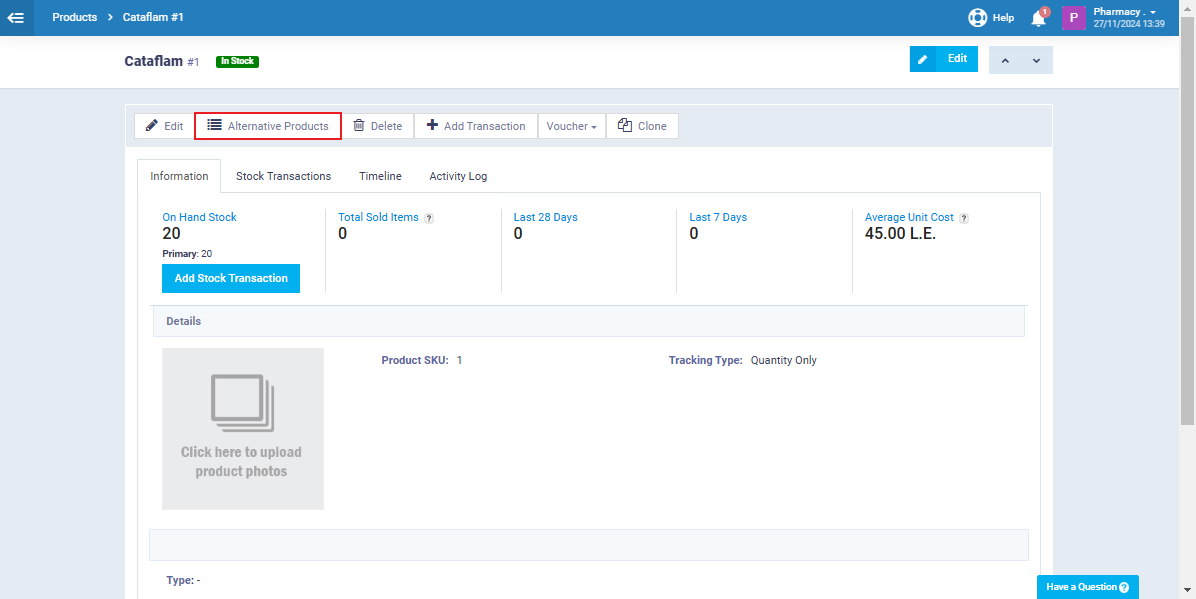Click the Type: - field text
This screenshot has height=599, width=1196.
183,581
